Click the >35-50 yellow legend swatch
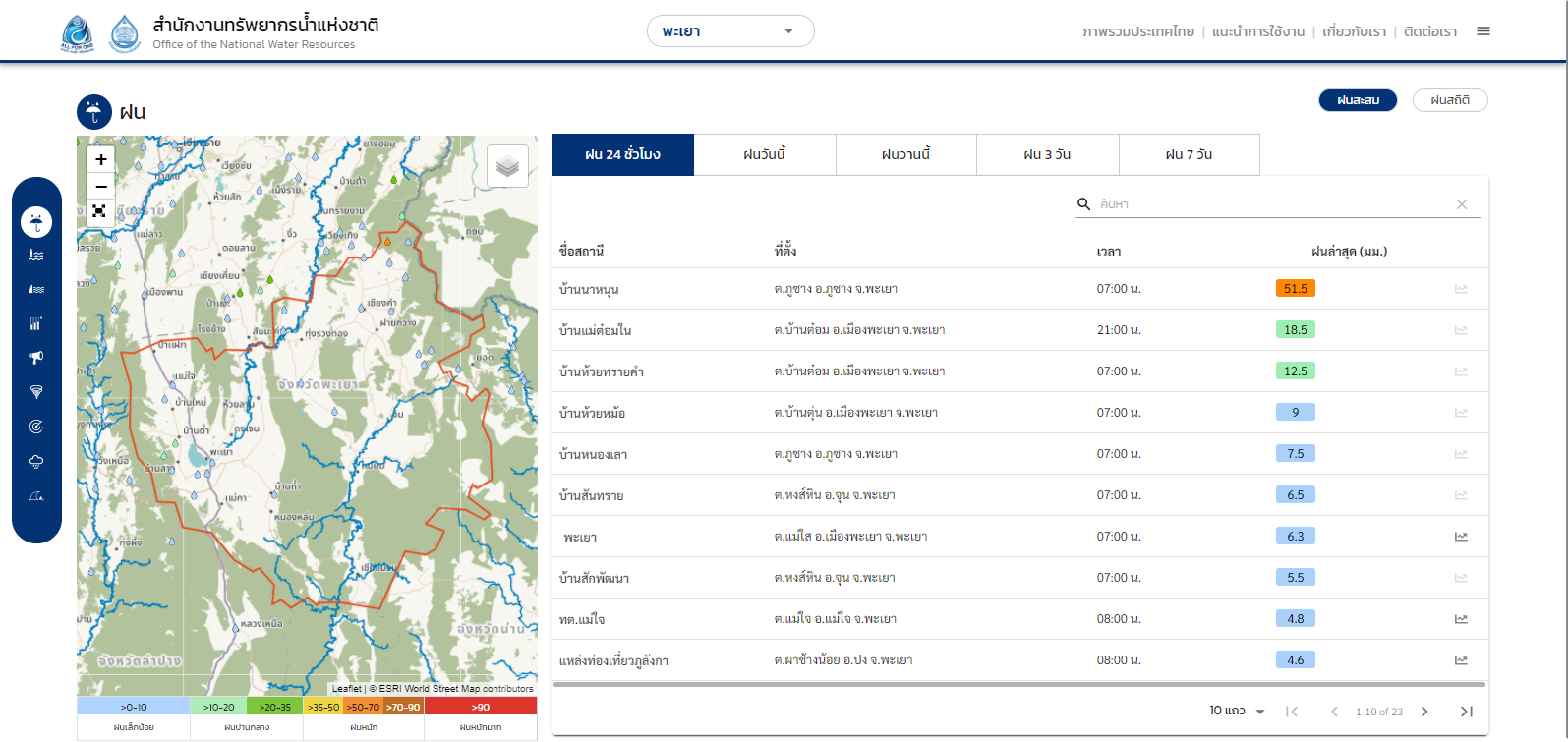This screenshot has height=742, width=1568. [x=323, y=707]
